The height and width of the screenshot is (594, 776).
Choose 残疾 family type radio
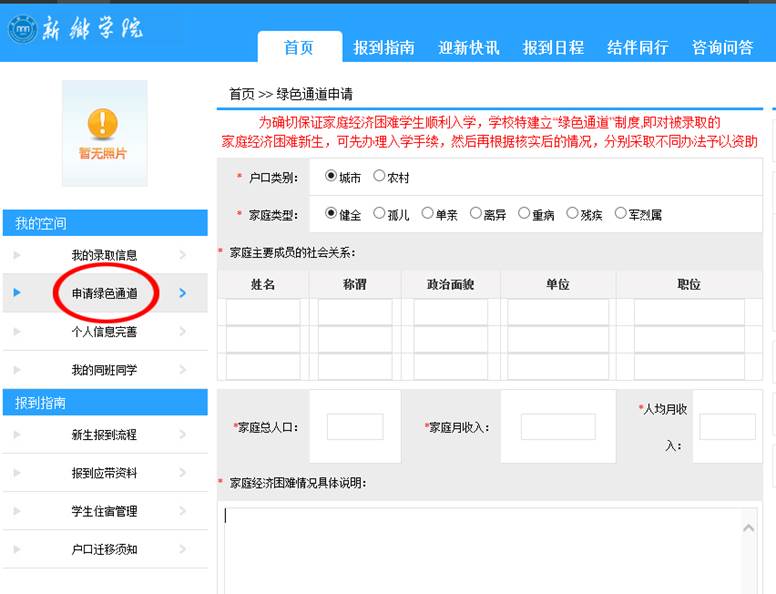[x=572, y=213]
